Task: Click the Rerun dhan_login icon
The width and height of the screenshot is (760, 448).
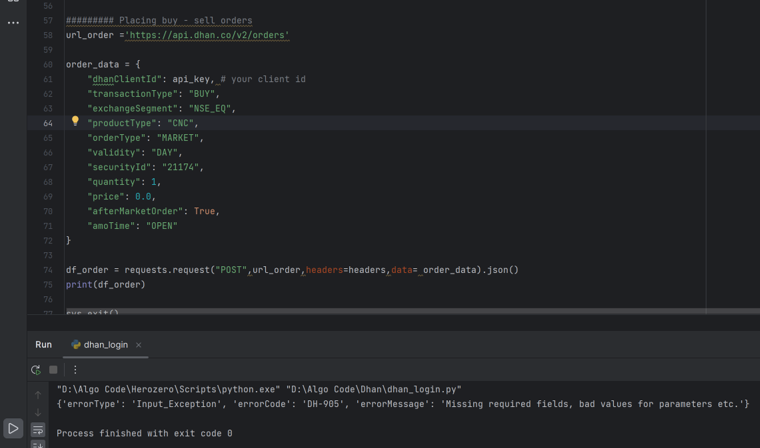Action: [x=36, y=370]
